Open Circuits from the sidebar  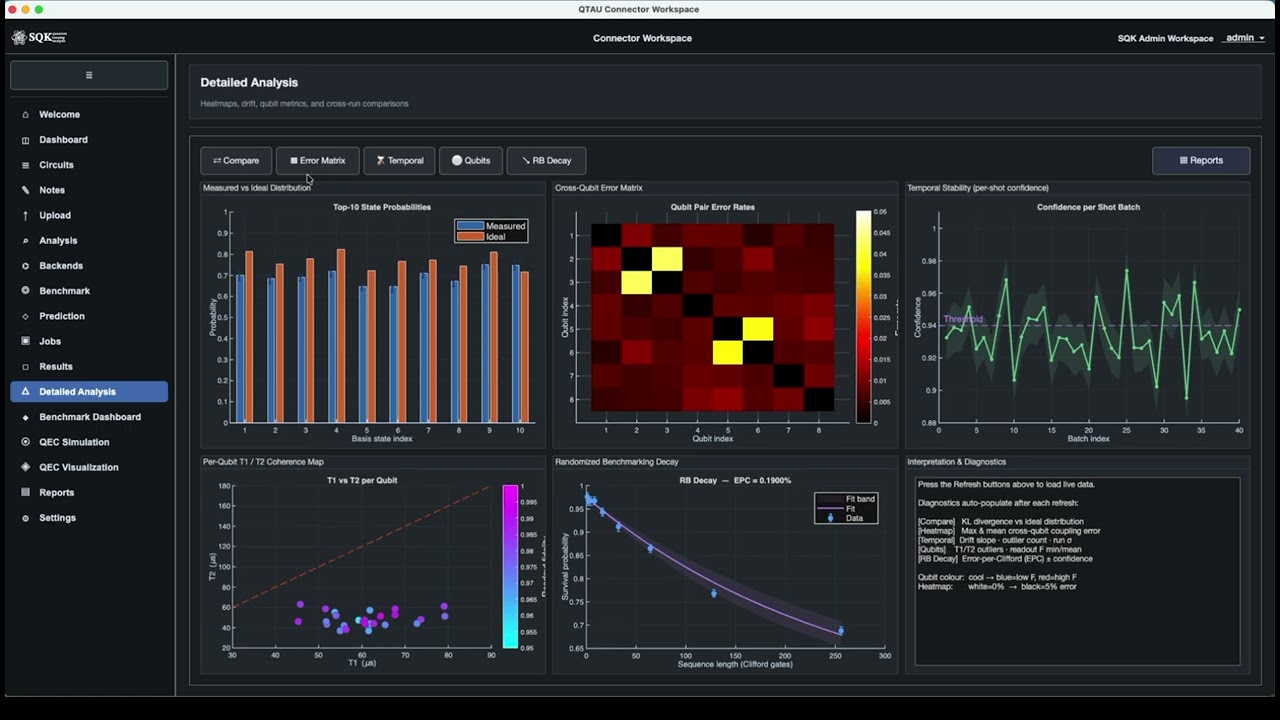pos(89,165)
